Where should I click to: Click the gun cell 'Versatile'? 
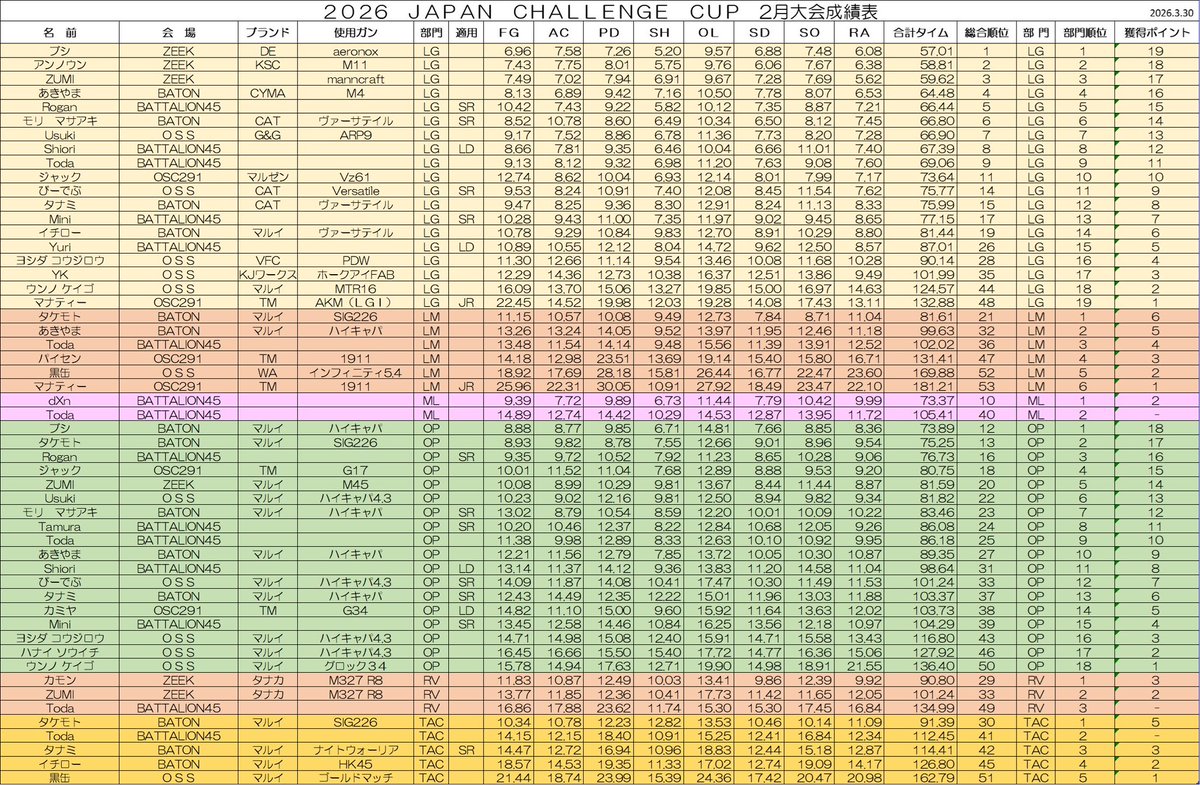[357, 189]
